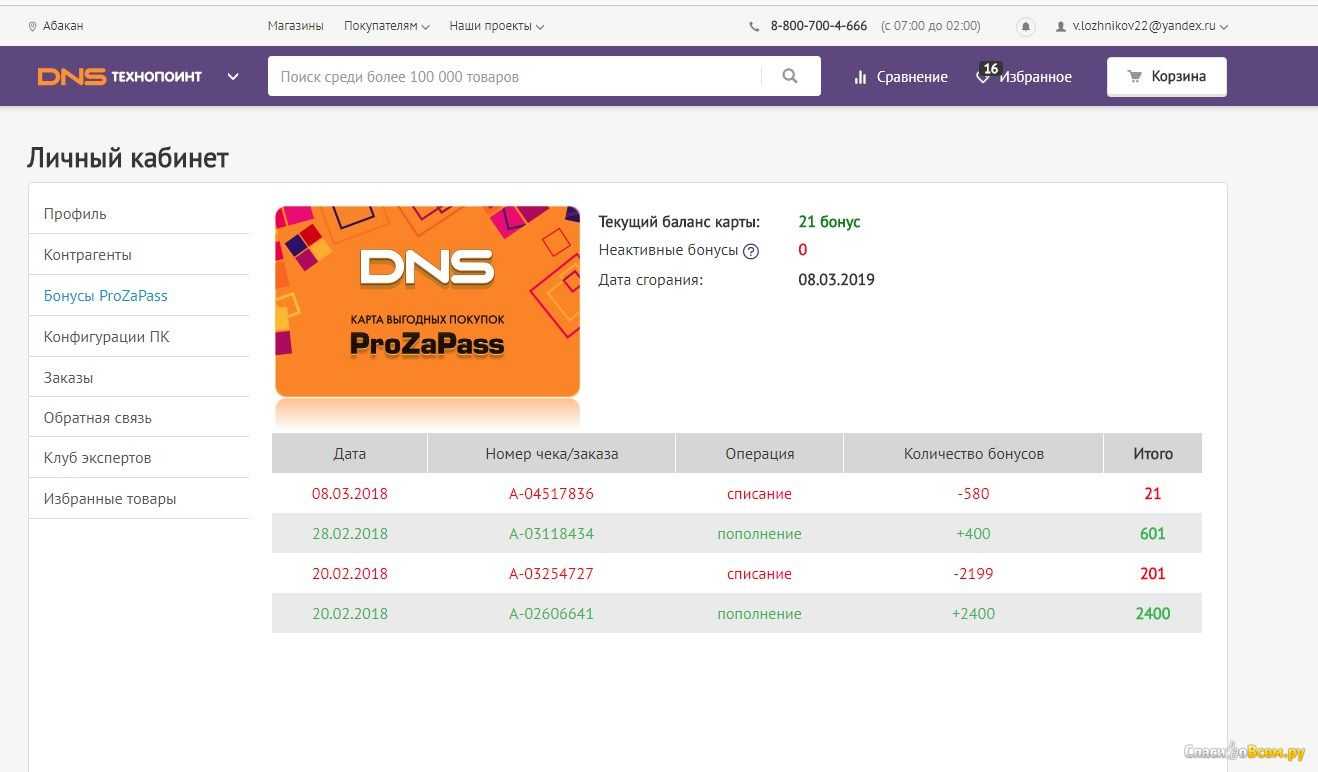The width and height of the screenshot is (1318, 772).
Task: Open the notification bell icon
Action: pyautogui.click(x=1025, y=27)
